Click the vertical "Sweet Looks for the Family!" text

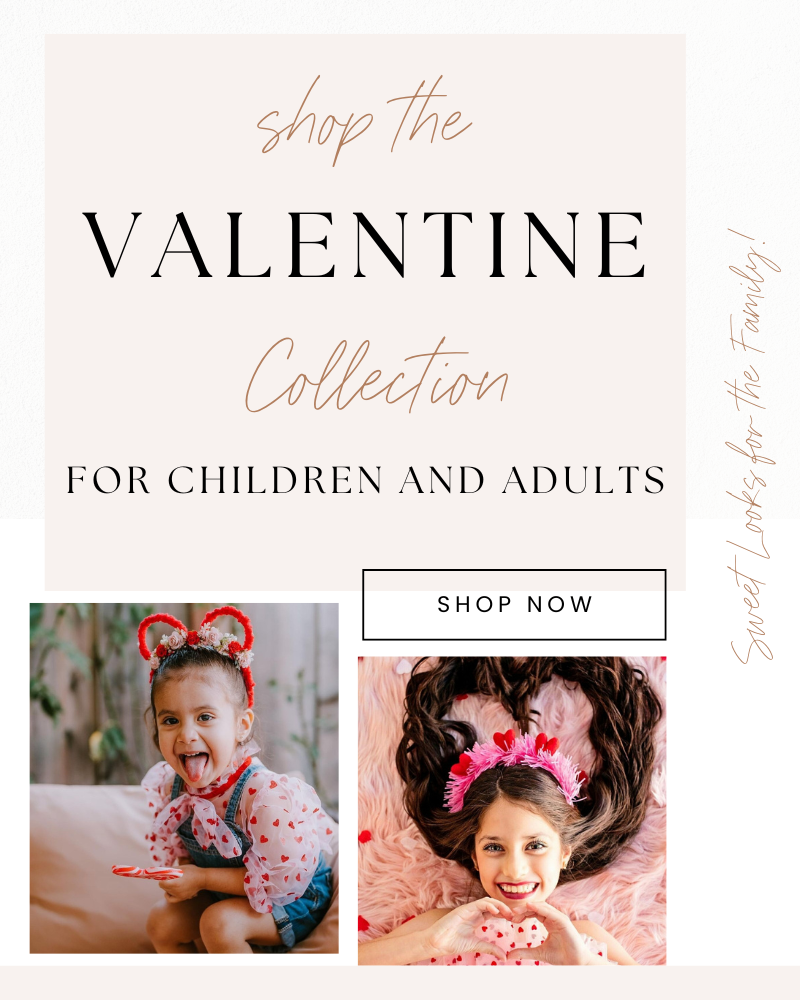(755, 446)
